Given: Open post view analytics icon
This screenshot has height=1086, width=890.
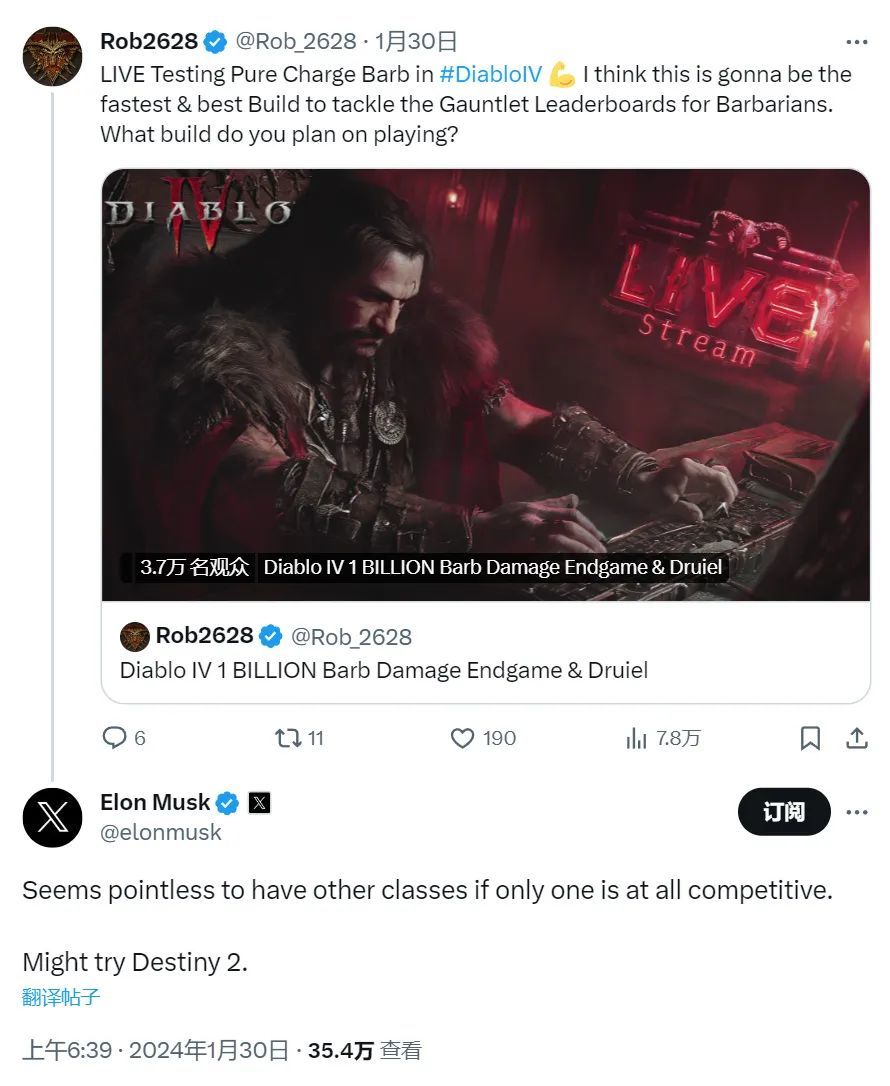Looking at the screenshot, I should pos(636,738).
